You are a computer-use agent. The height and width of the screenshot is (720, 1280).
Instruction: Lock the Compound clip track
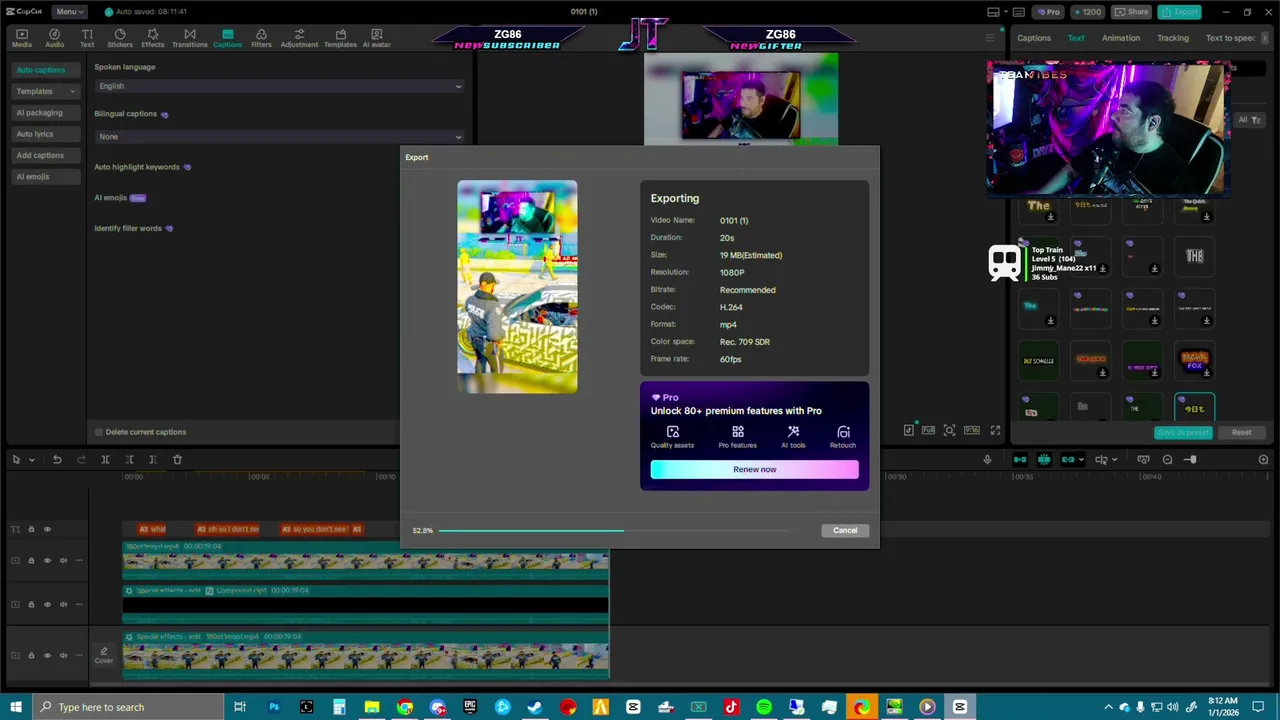click(31, 604)
